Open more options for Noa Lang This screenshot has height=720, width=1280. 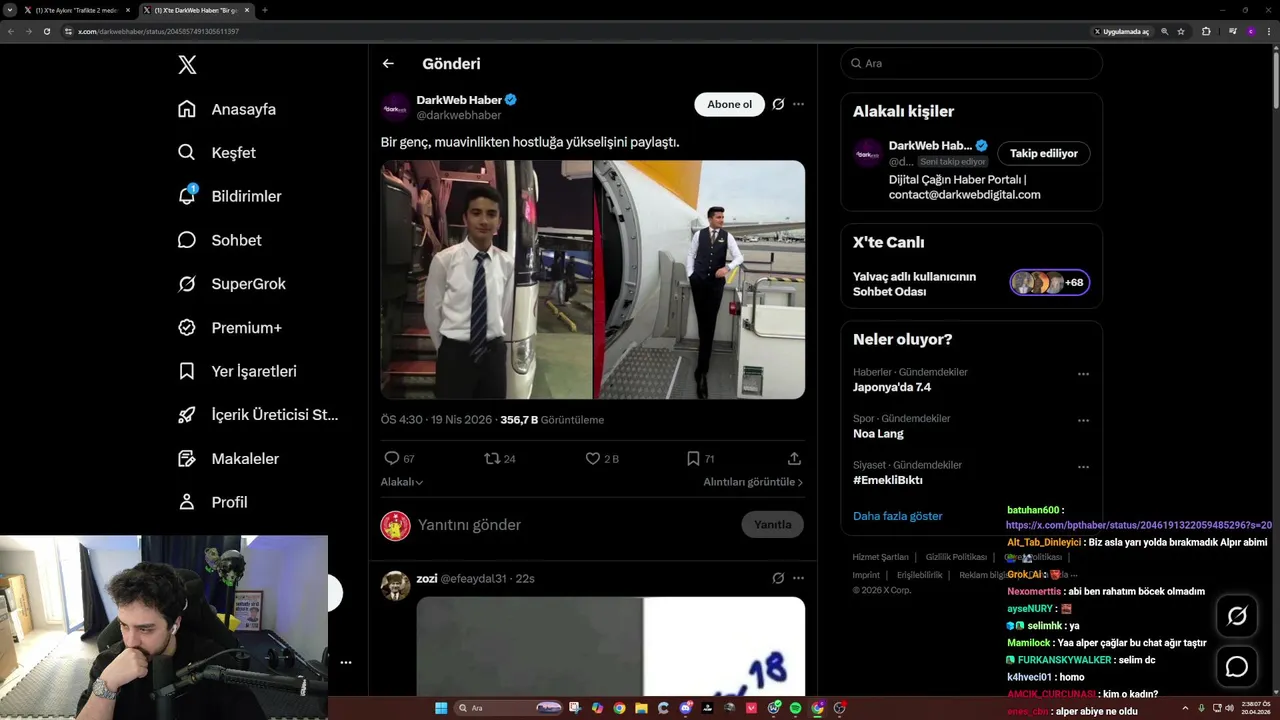[1083, 421]
